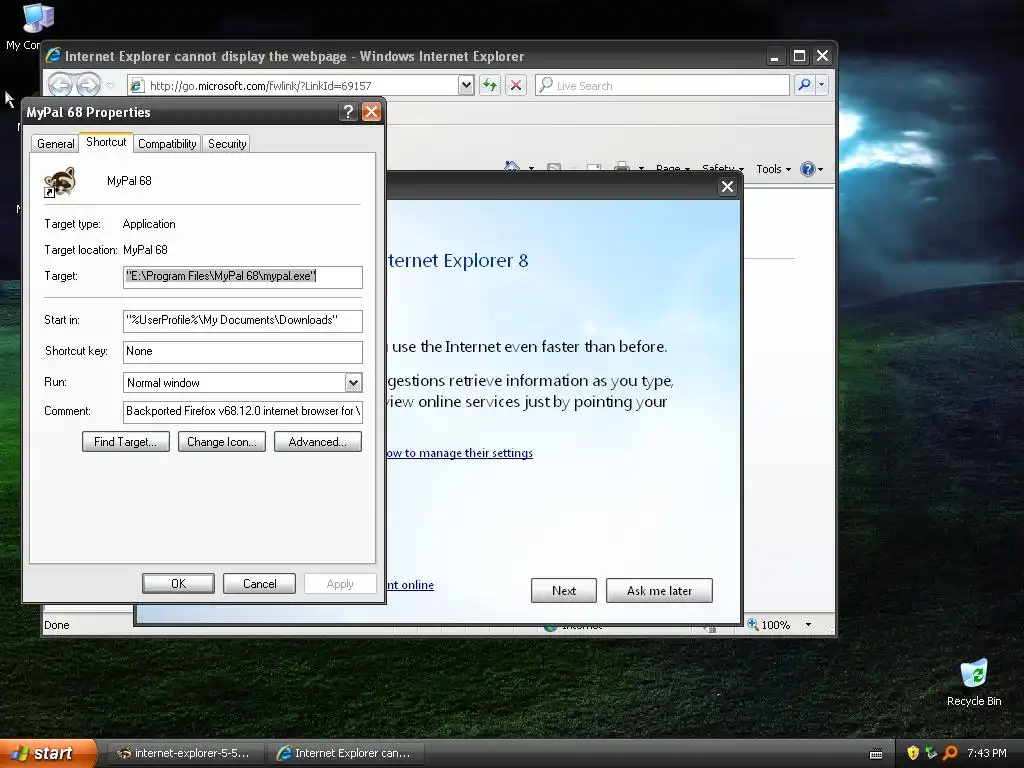Click the Ask me later button
Image resolution: width=1024 pixels, height=768 pixels.
click(659, 590)
